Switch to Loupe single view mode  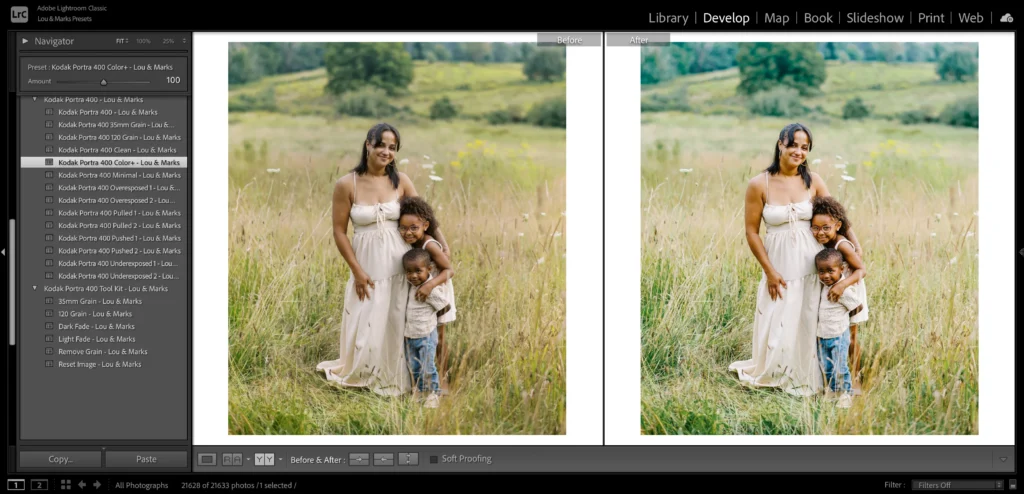207,459
